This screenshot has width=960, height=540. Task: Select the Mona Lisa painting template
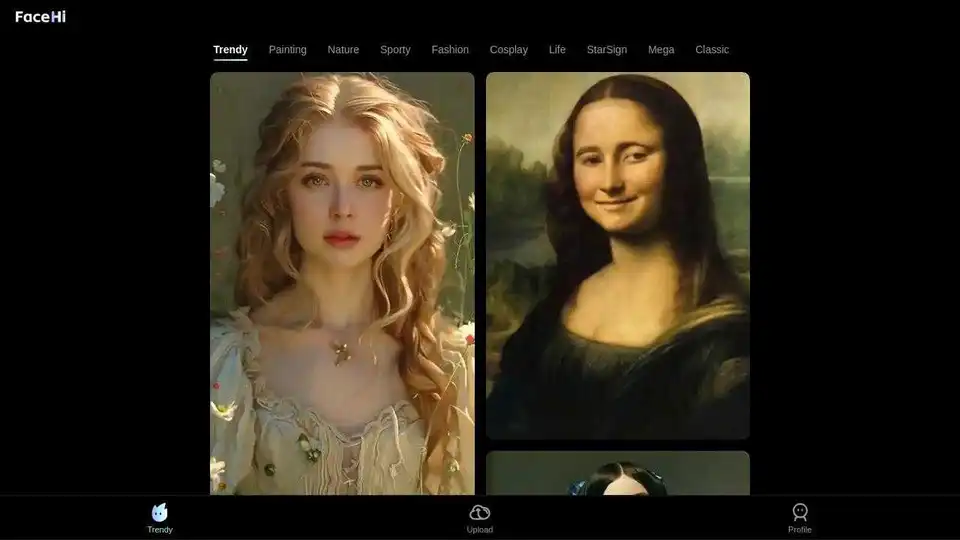coord(618,256)
